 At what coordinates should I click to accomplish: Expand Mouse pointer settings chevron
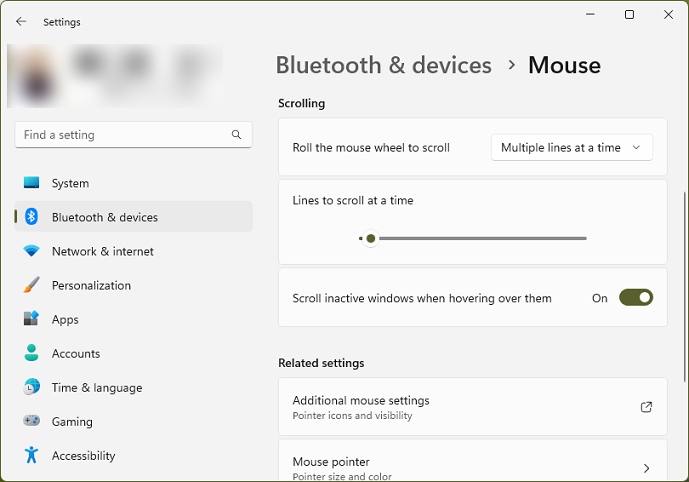646,468
